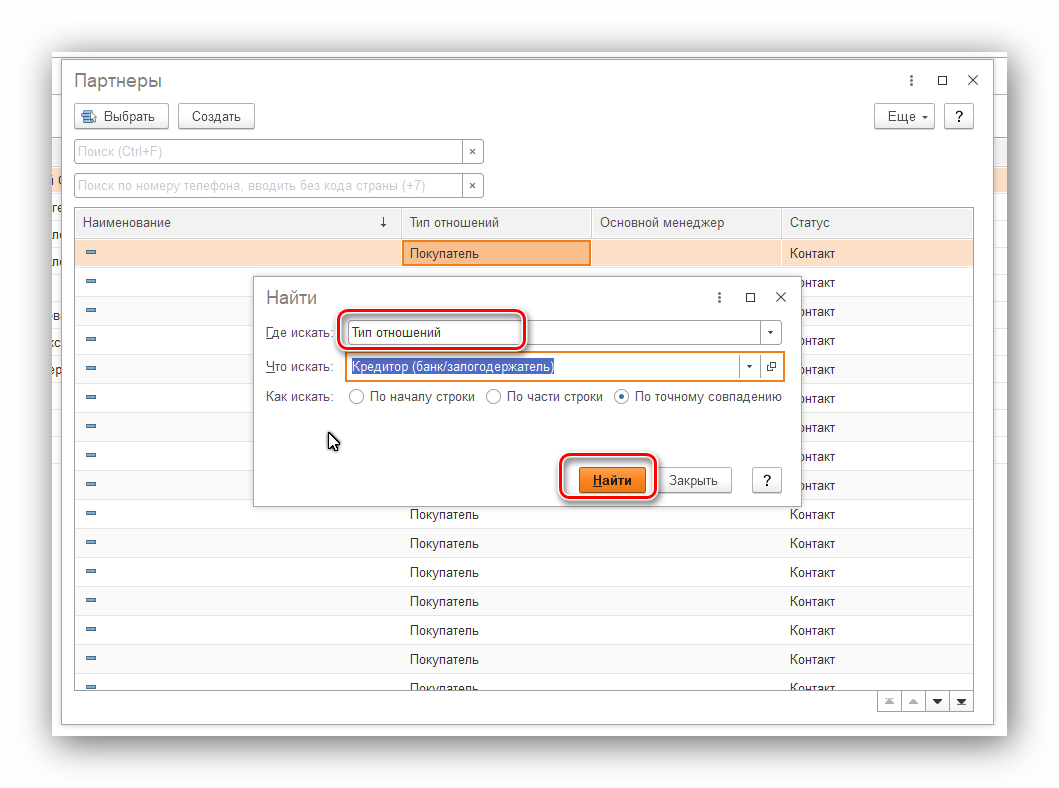Click the Что искать field with Кредитор text
The image size is (1059, 788).
point(543,367)
